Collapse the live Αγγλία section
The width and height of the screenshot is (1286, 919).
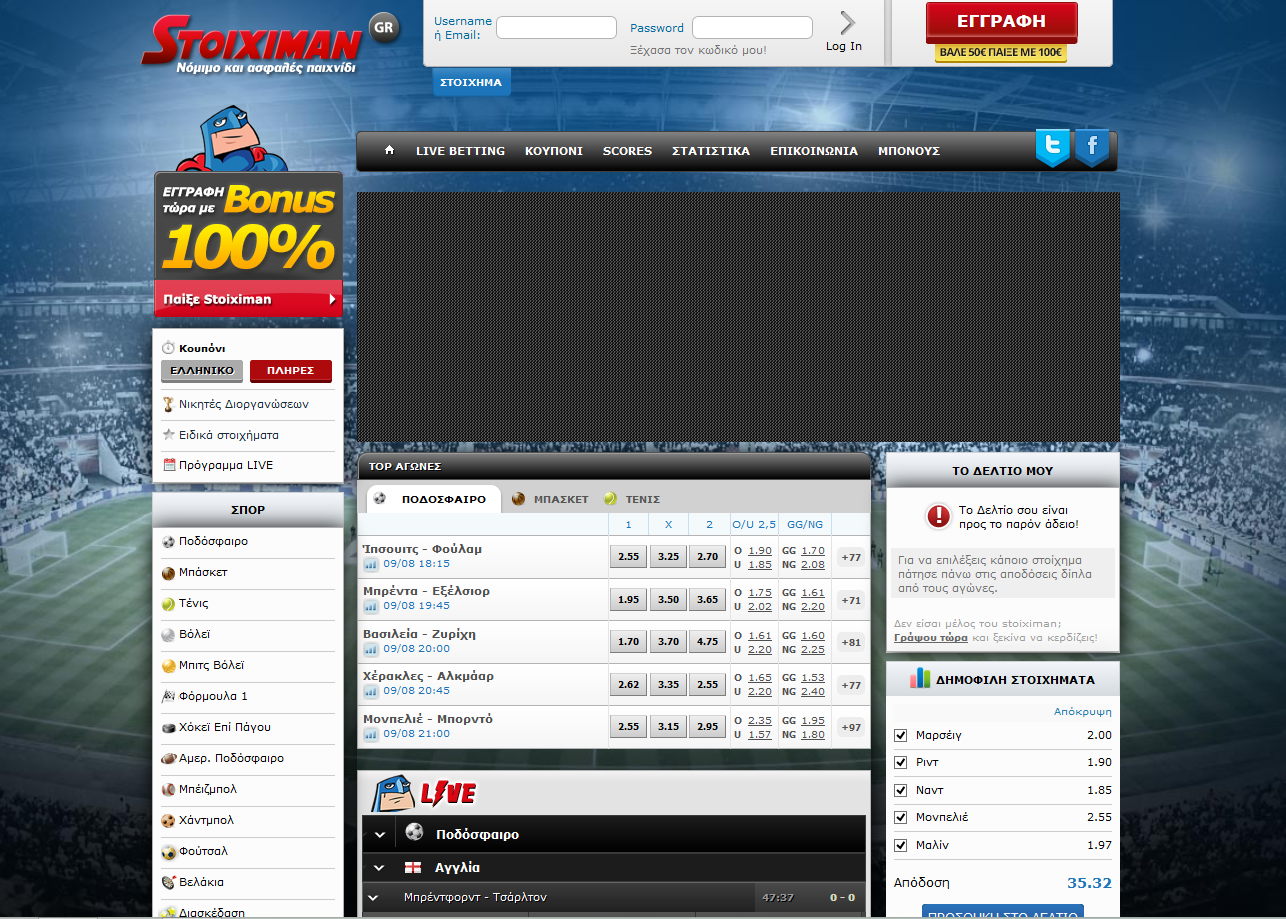(x=380, y=868)
